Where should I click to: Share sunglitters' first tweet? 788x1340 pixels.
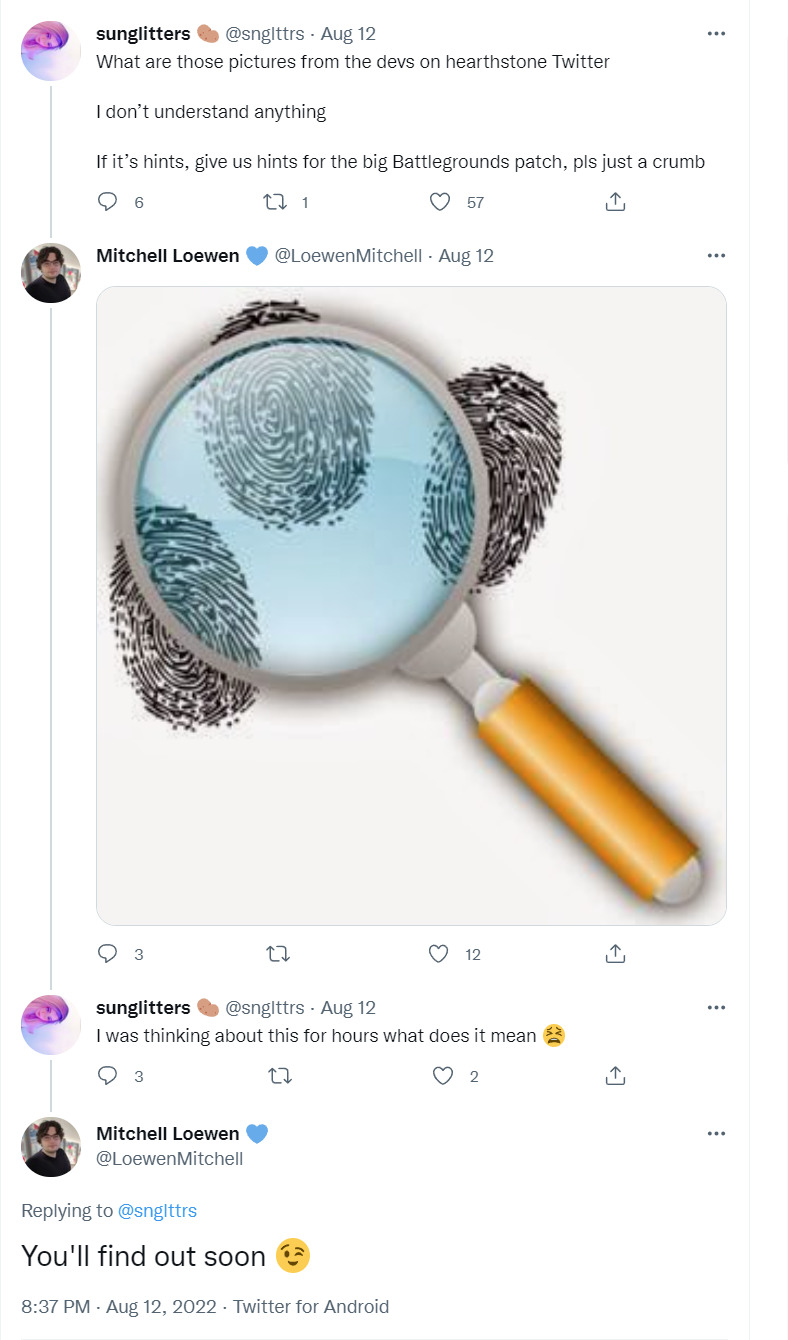616,202
